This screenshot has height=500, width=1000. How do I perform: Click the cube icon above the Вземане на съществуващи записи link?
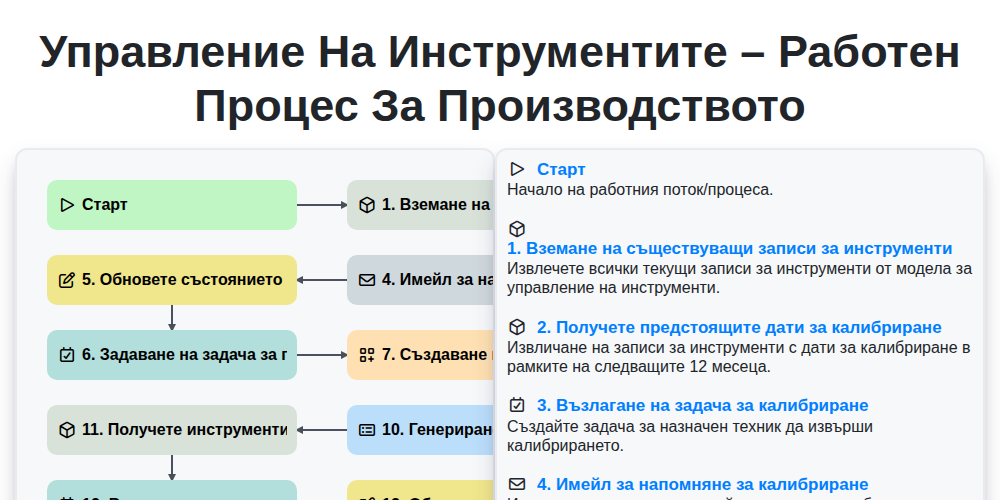pos(517,228)
